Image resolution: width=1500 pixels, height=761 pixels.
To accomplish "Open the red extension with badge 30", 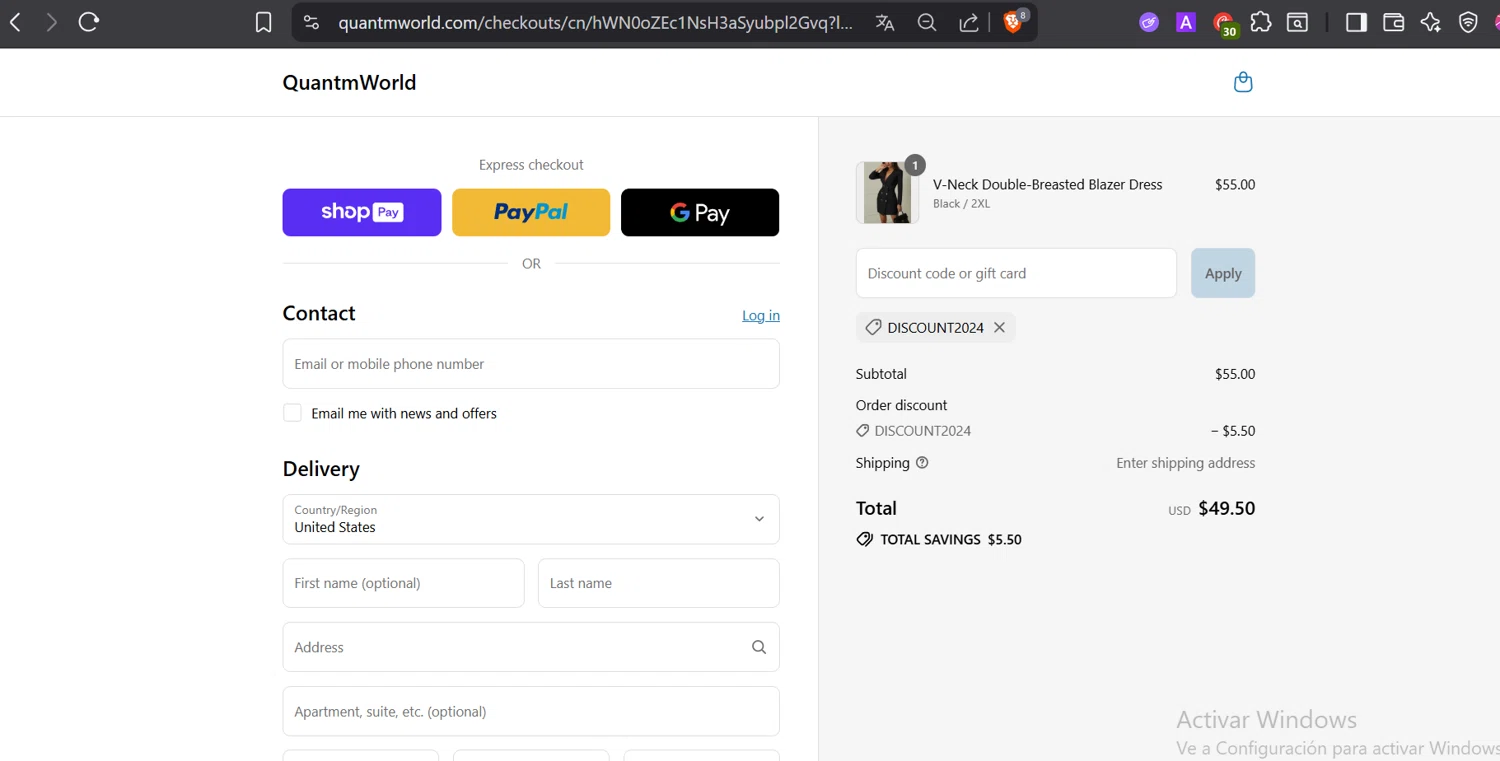I will [x=1224, y=24].
